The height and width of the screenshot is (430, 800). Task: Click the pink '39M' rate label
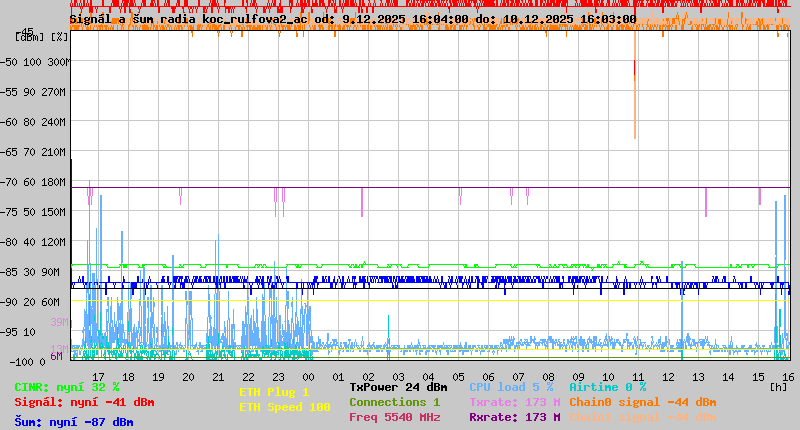(59, 322)
